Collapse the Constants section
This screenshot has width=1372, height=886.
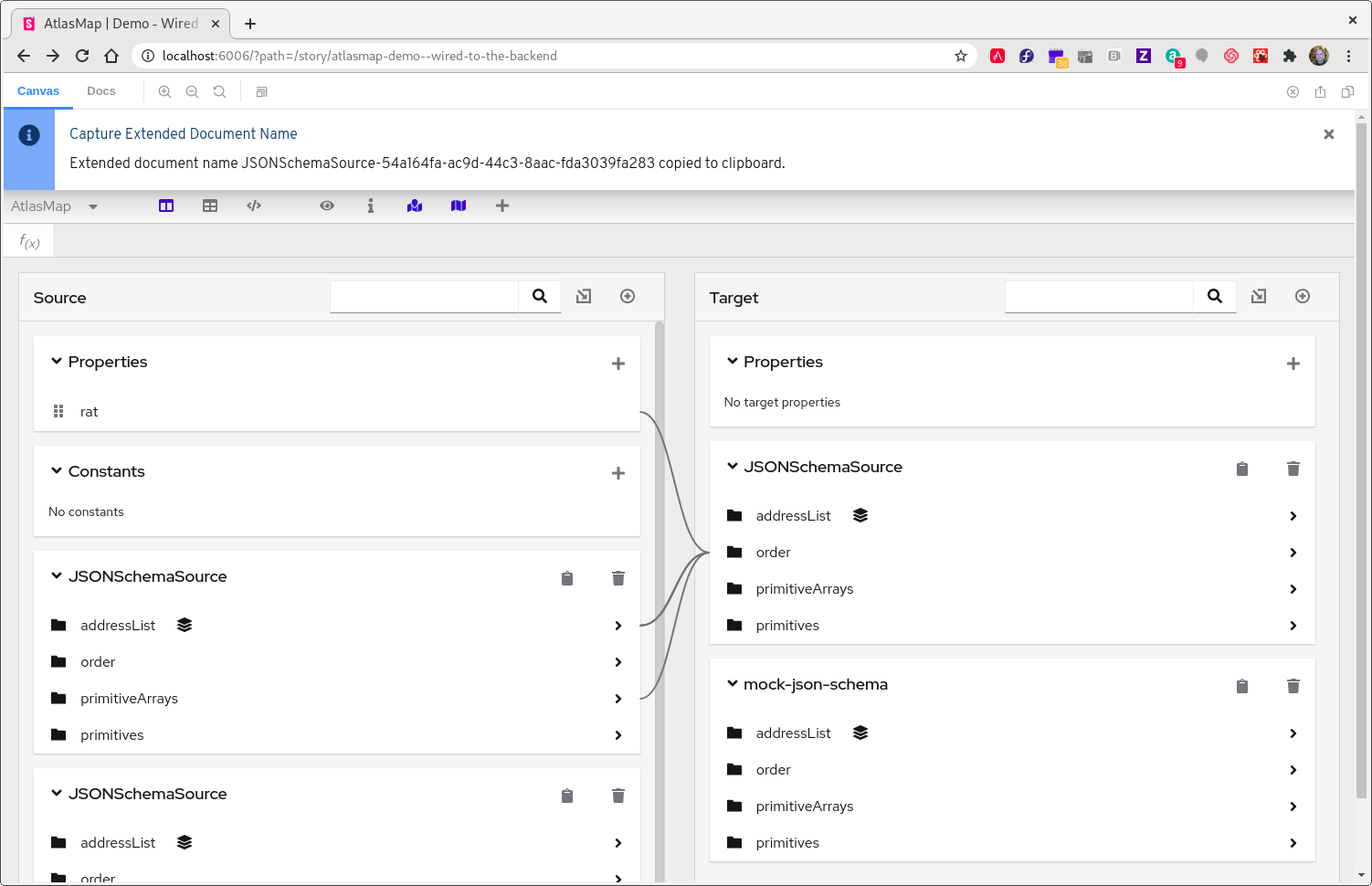[57, 470]
